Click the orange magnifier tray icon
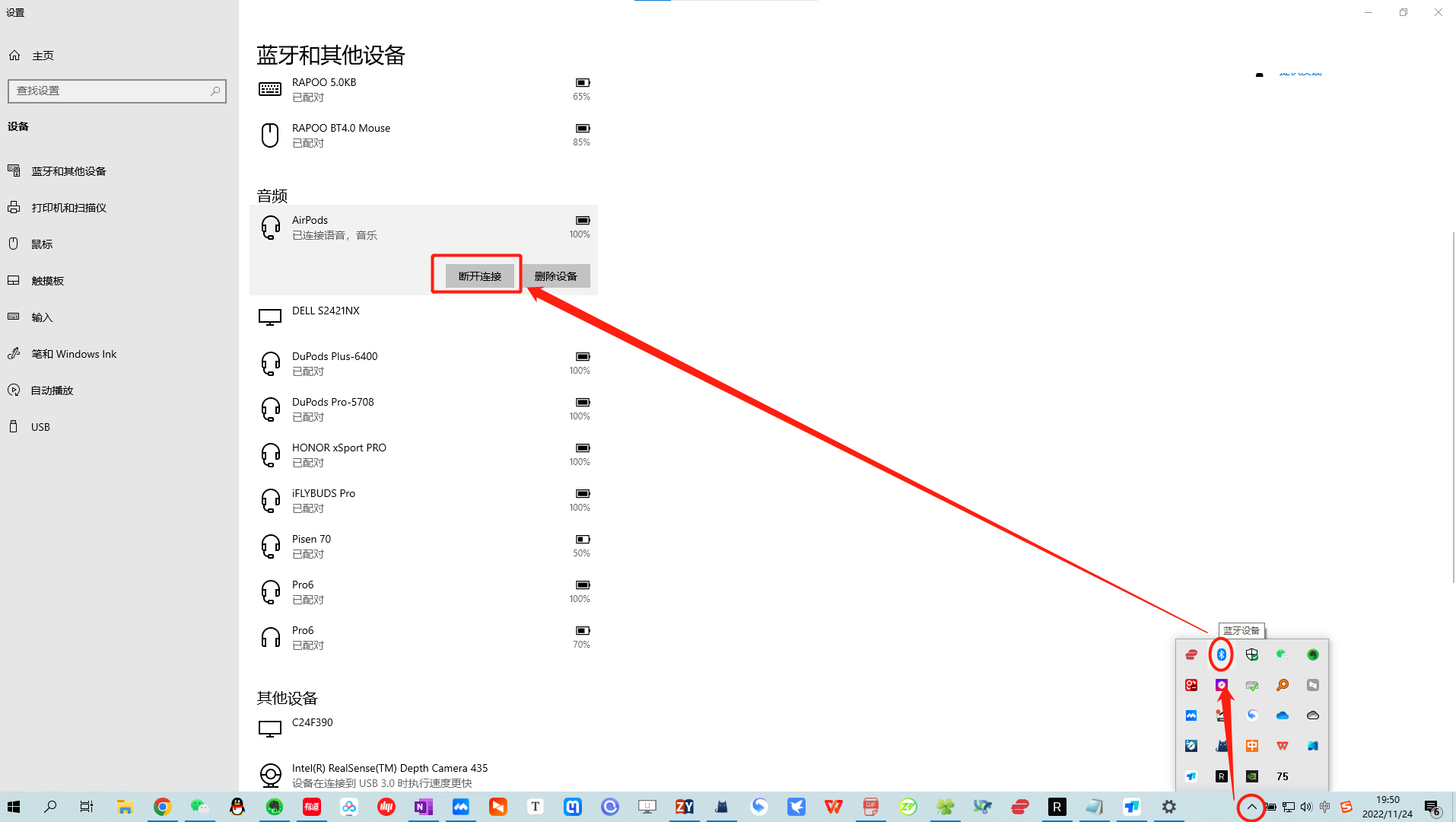Viewport: 1456px width, 822px height. (1283, 685)
